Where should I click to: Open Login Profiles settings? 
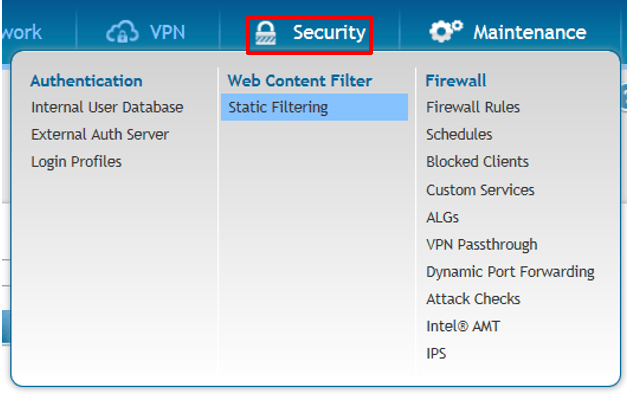(76, 162)
